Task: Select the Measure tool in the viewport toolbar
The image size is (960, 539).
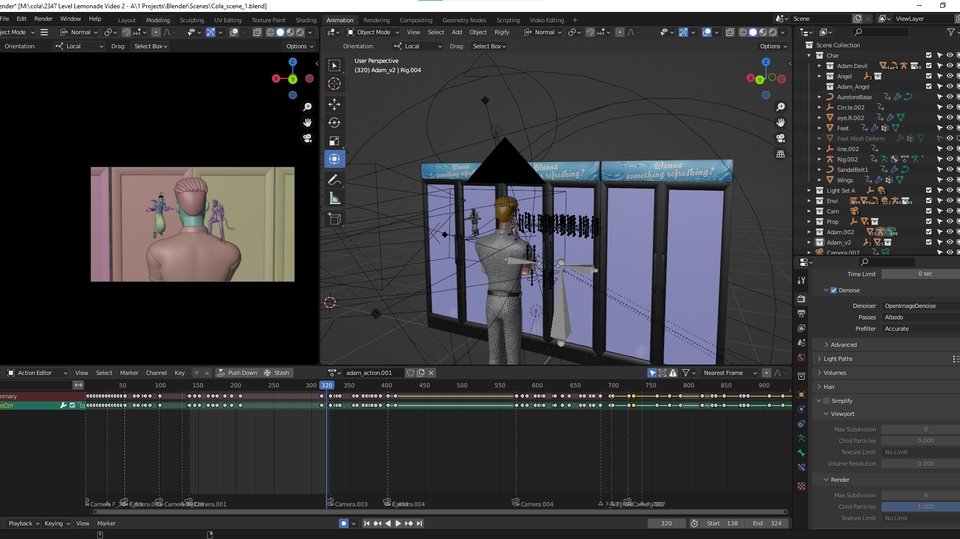Action: click(x=334, y=198)
